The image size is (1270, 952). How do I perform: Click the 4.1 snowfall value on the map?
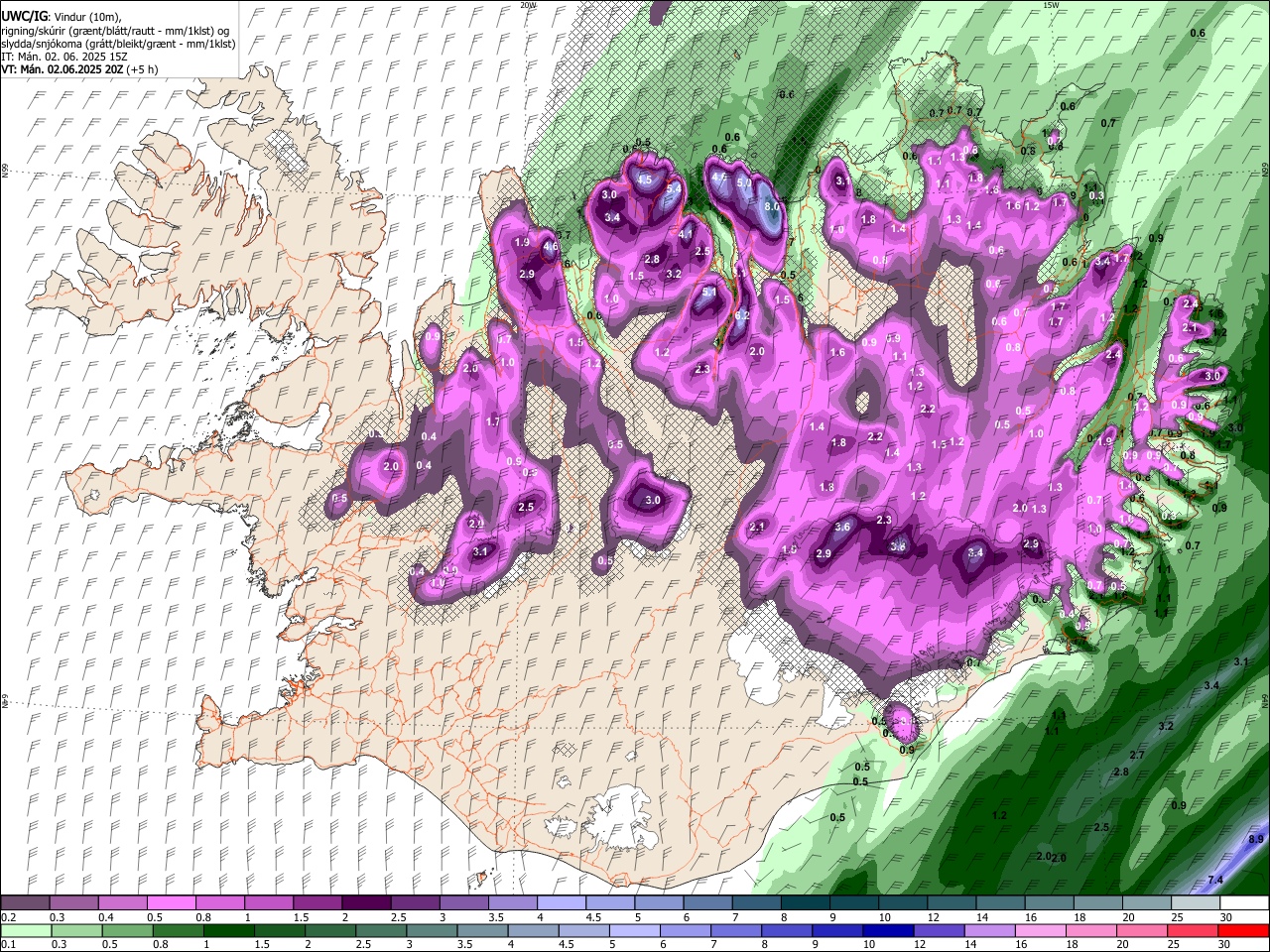[685, 234]
